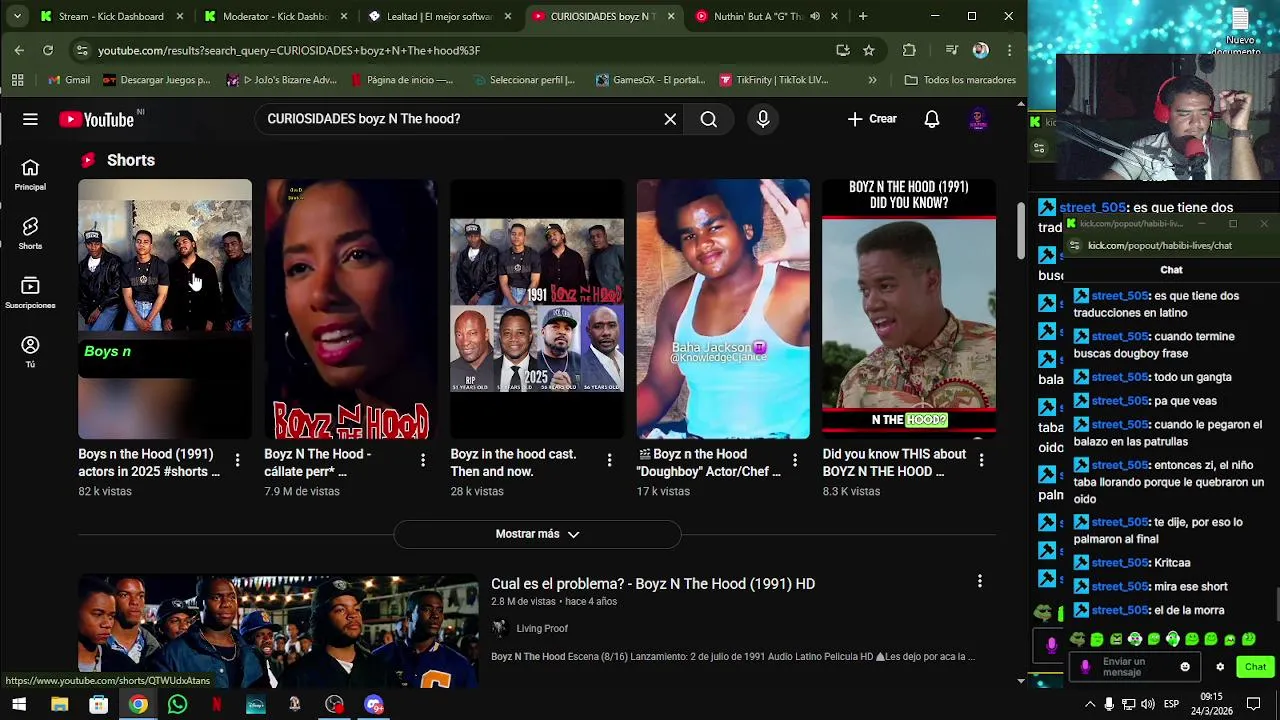
Task: Go back in browser history
Action: [19, 50]
